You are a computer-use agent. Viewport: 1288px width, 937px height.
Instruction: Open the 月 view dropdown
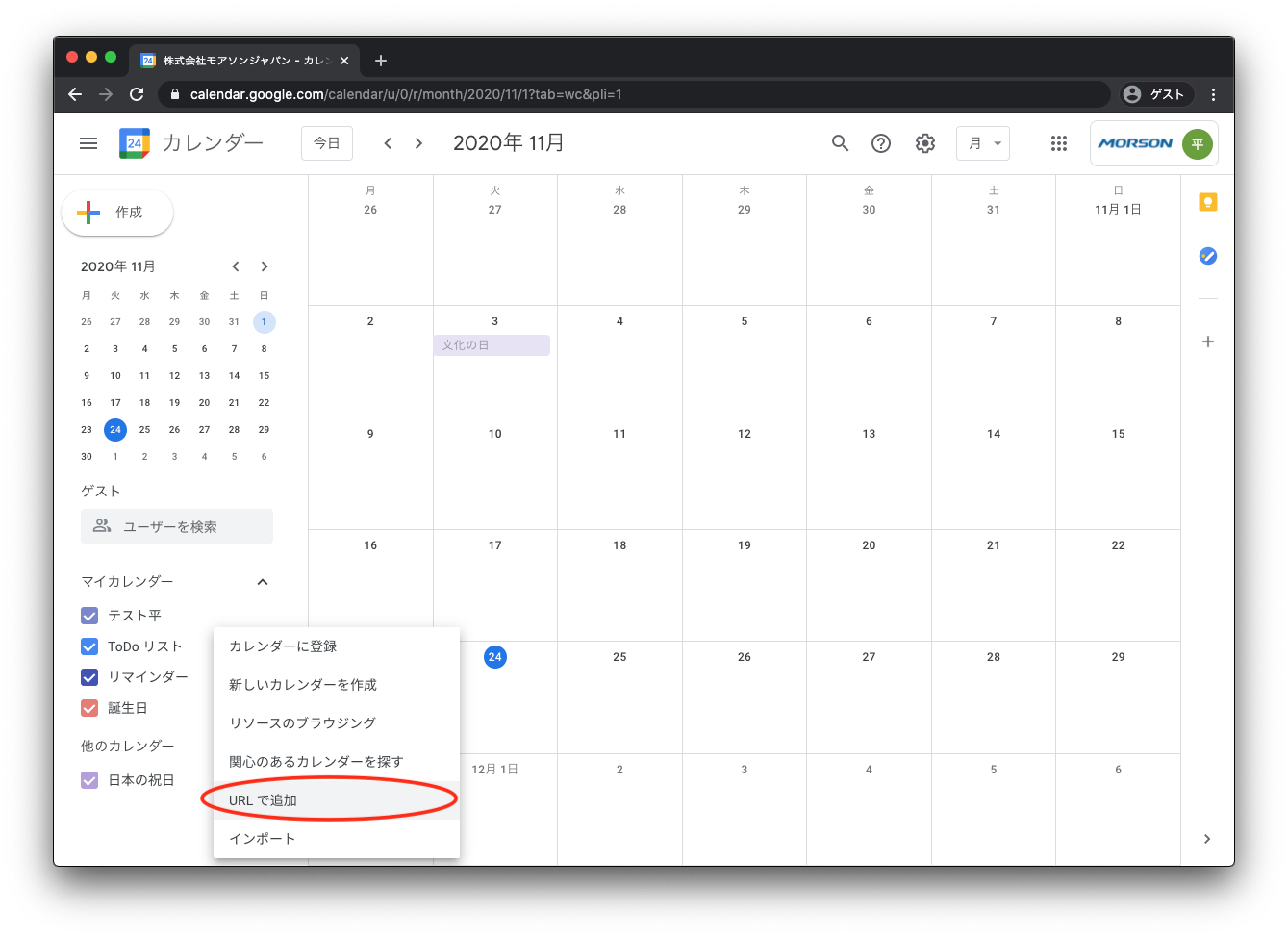(x=982, y=142)
